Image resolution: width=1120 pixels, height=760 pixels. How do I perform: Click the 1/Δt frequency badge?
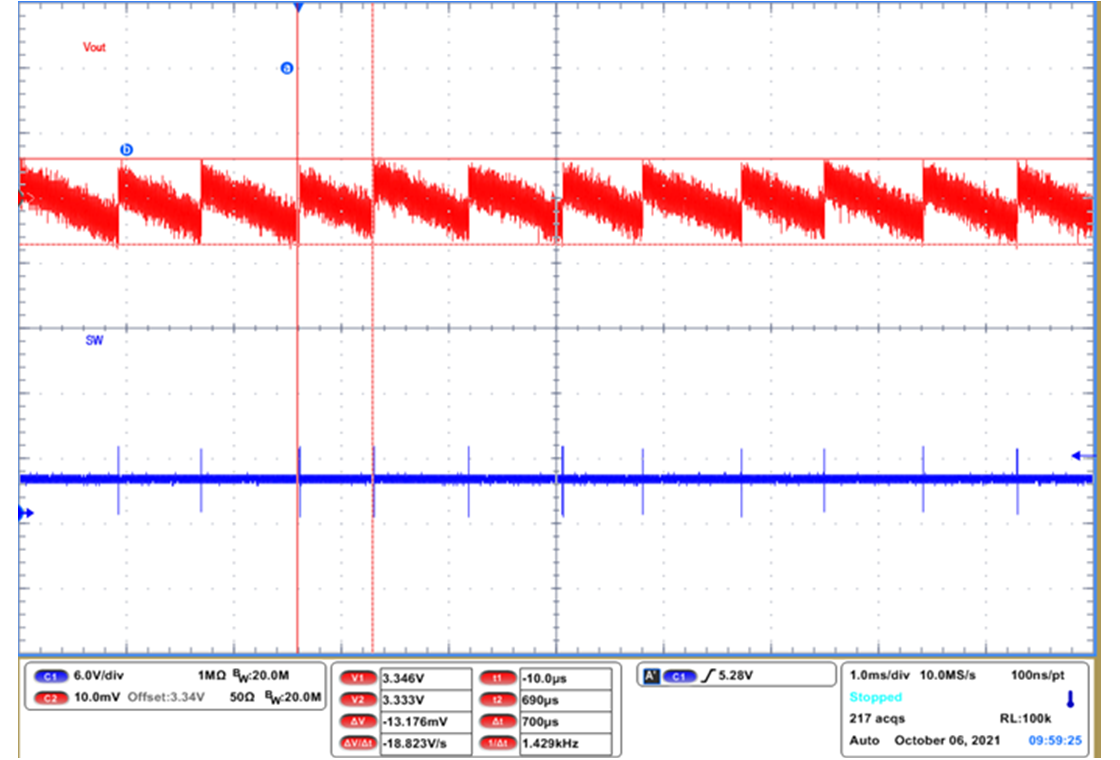point(497,744)
